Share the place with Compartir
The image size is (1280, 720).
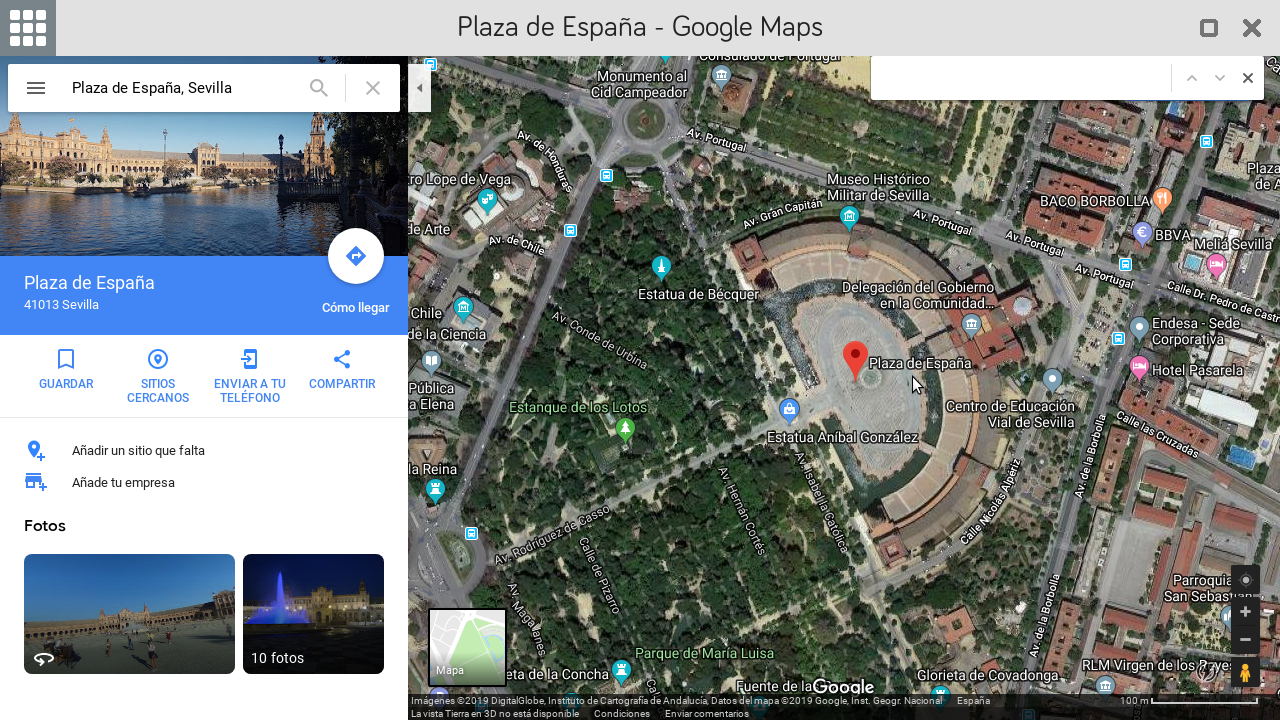coord(342,369)
